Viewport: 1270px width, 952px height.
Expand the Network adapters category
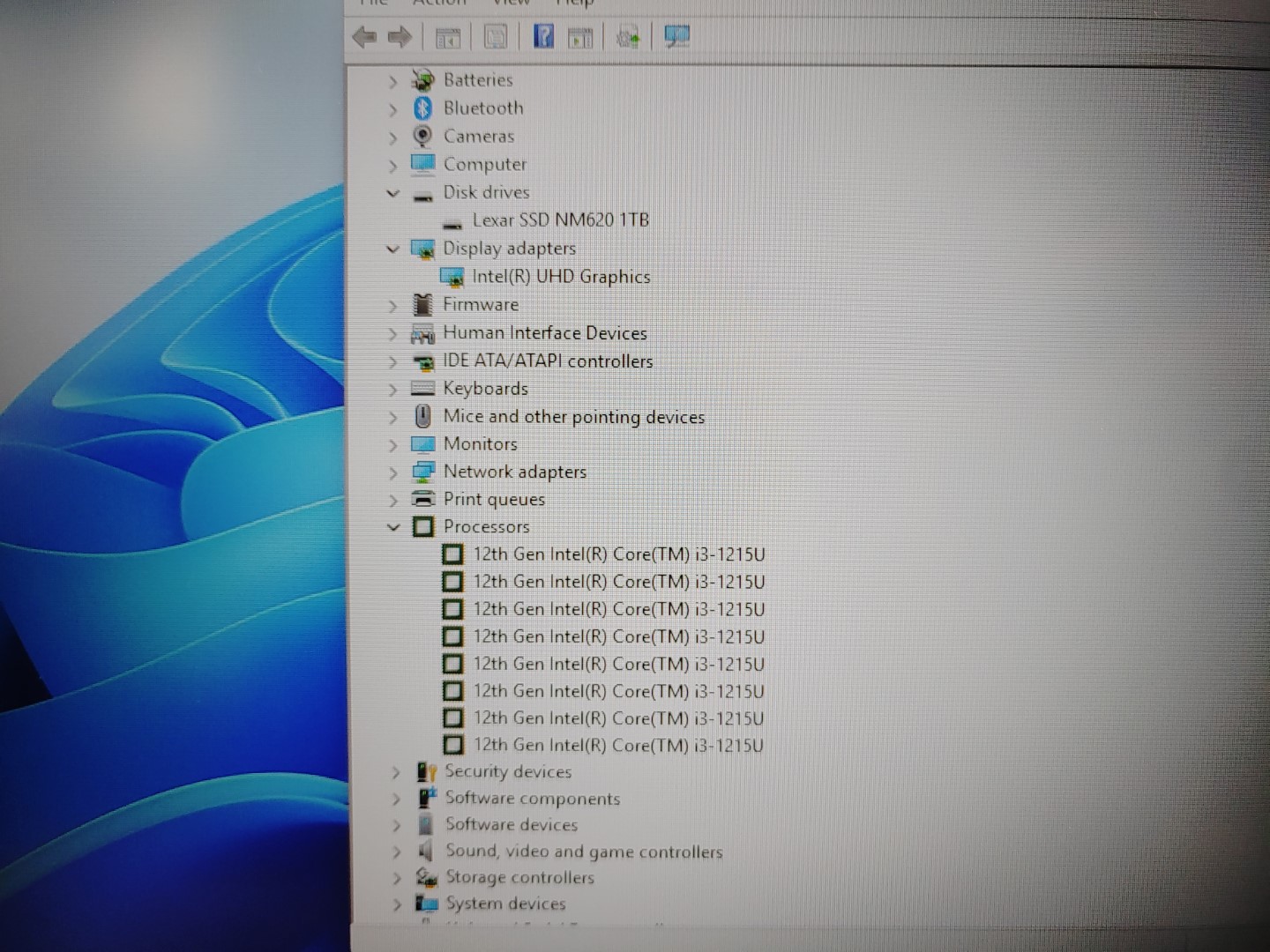click(x=393, y=472)
